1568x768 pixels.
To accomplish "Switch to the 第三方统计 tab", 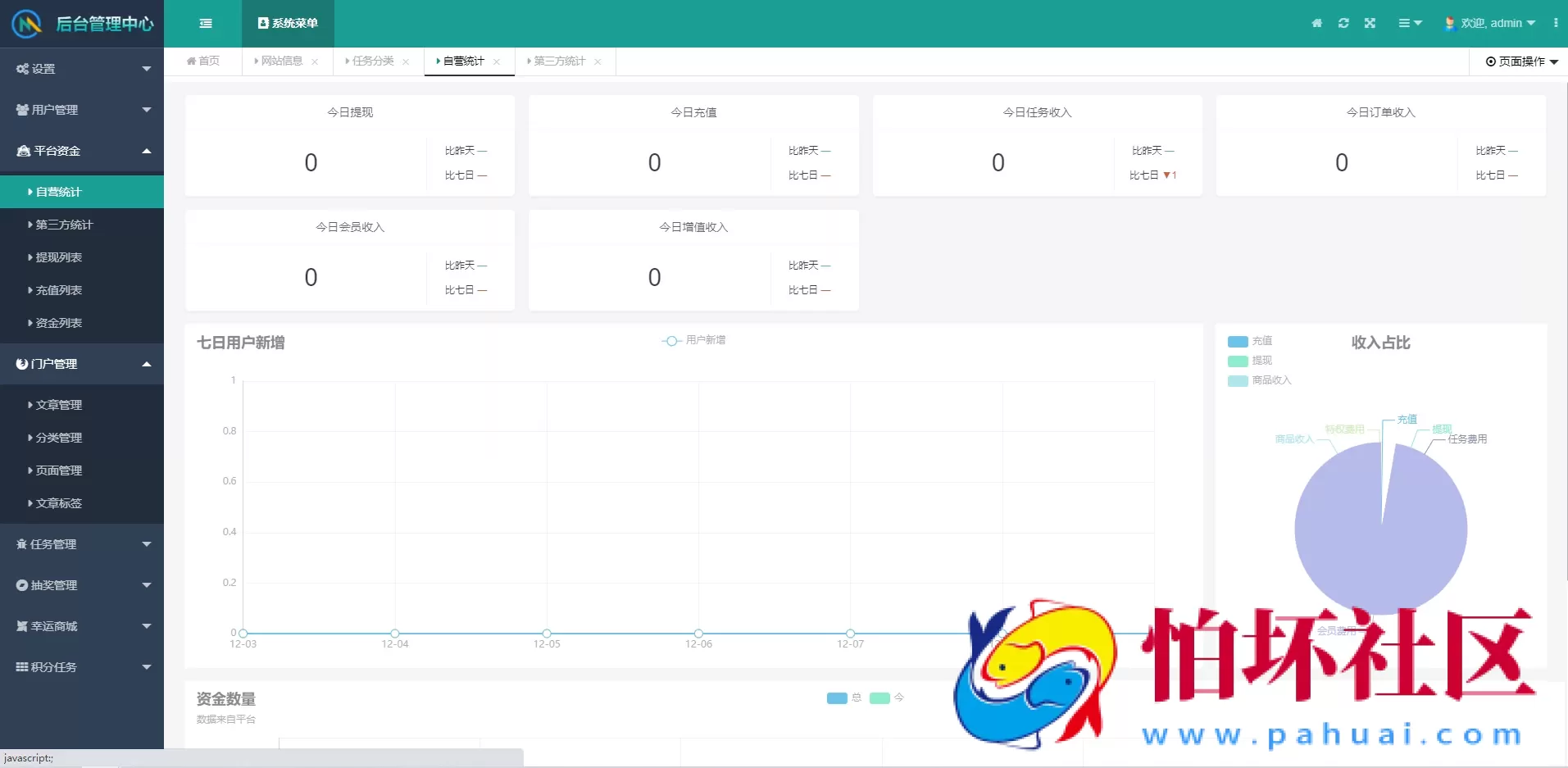I will (x=561, y=61).
